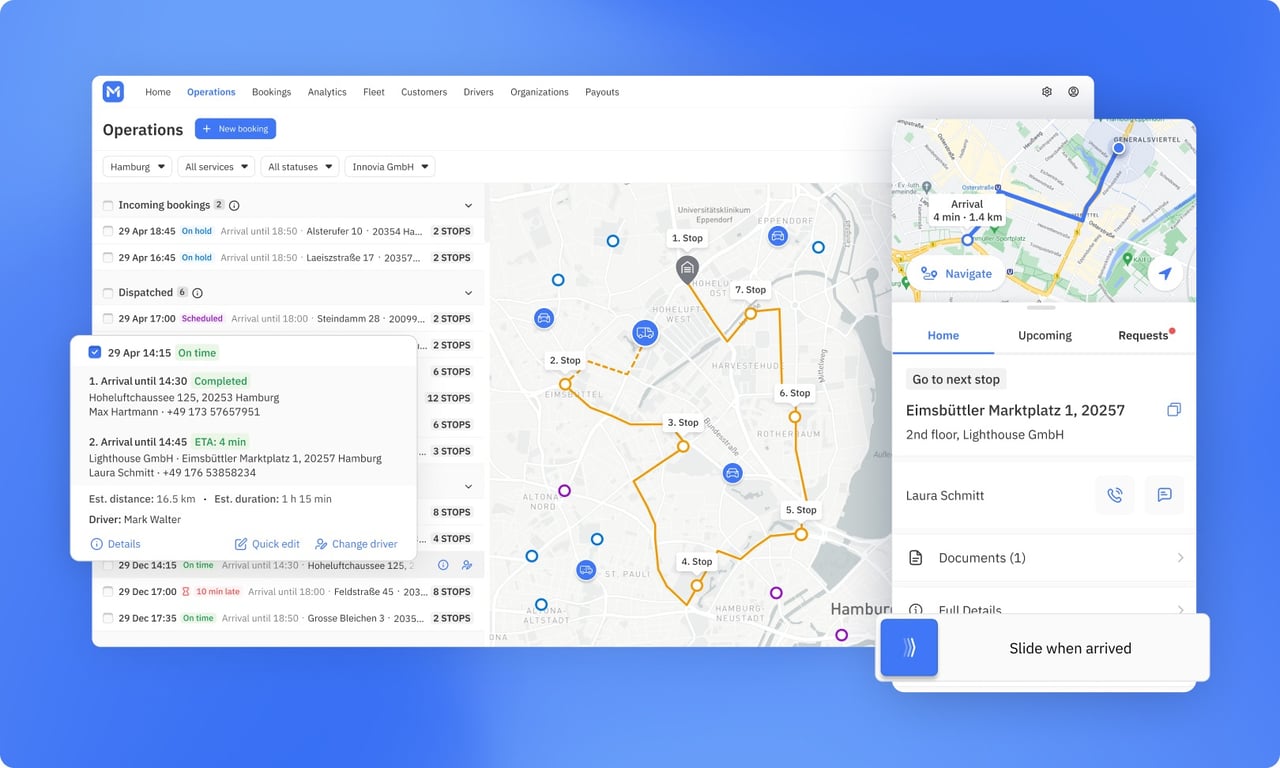Select the 29 Apr 16:45 booking checkbox
1280x768 pixels.
(108, 258)
